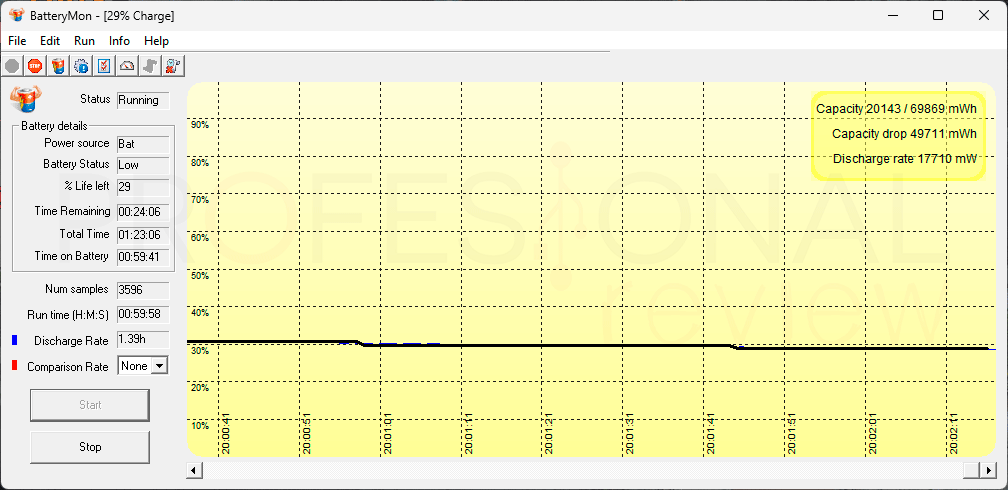Click the Battery Status field showing Low
1008x490 pixels.
(x=143, y=165)
